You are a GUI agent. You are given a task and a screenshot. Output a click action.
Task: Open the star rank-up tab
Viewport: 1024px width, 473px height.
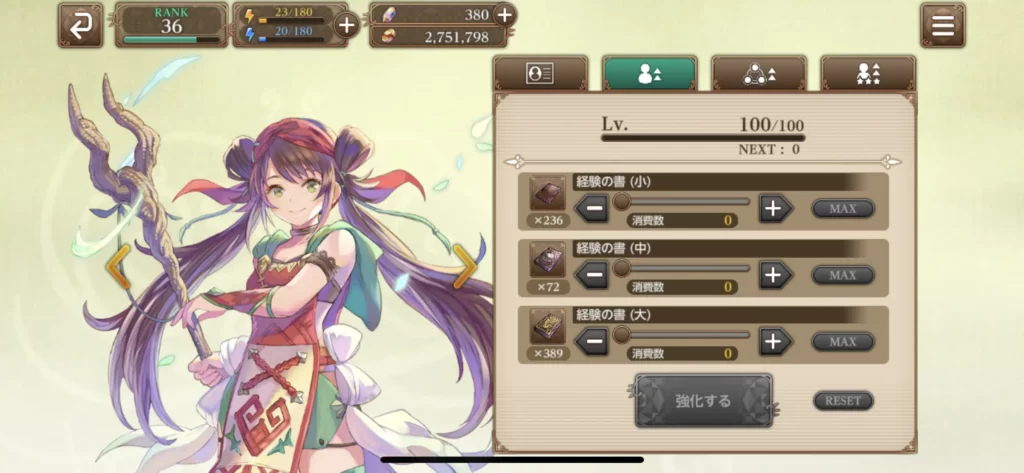[868, 74]
